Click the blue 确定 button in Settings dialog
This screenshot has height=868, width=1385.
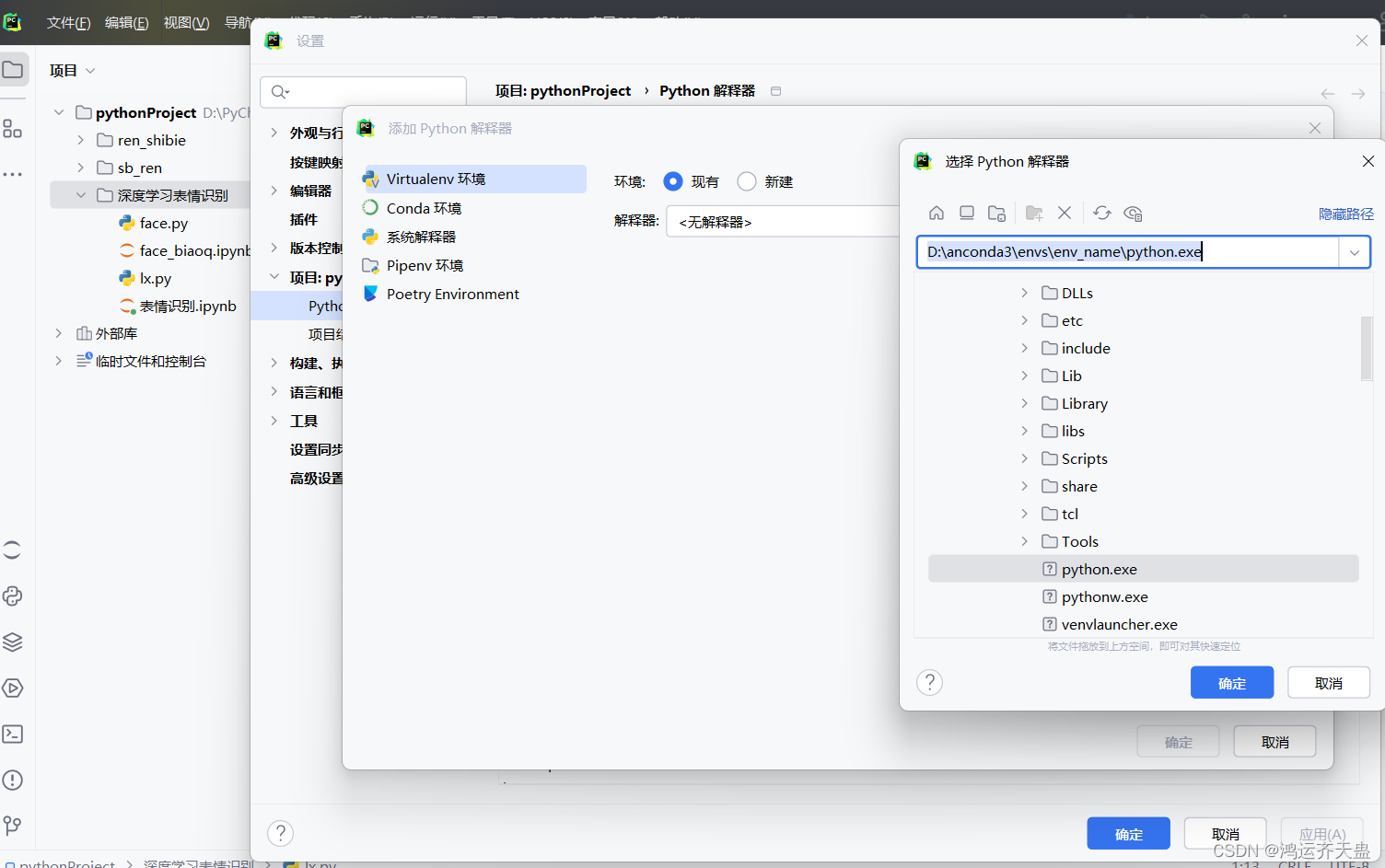coord(1128,834)
